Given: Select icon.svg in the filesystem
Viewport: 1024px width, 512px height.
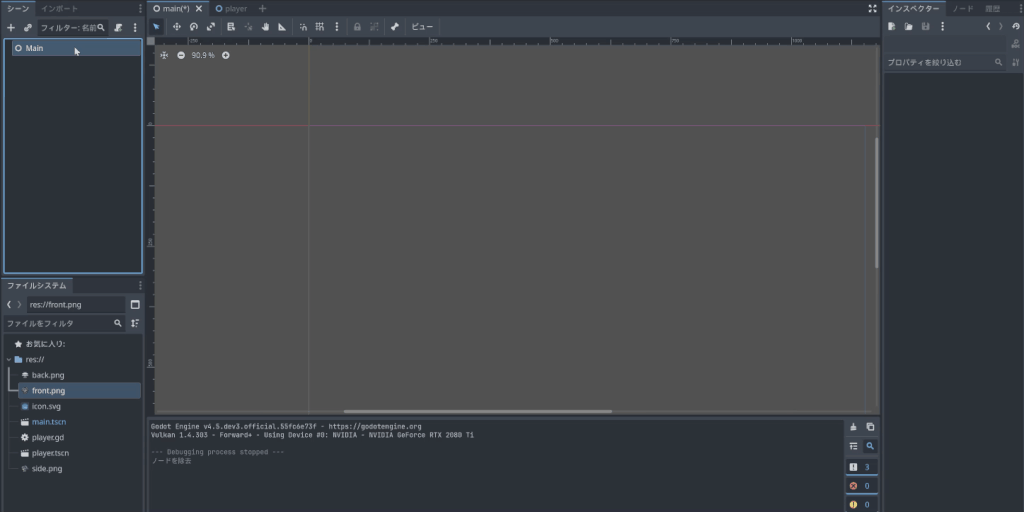Looking at the screenshot, I should pos(80,406).
